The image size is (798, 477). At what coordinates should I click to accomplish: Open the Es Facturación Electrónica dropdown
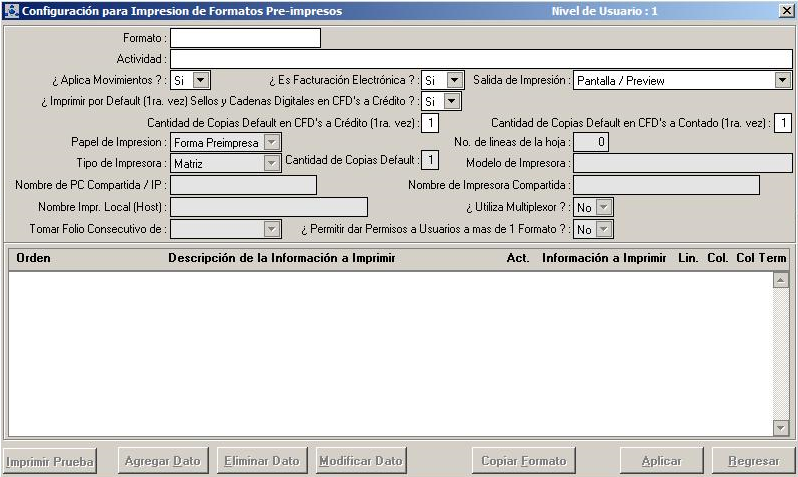point(455,80)
